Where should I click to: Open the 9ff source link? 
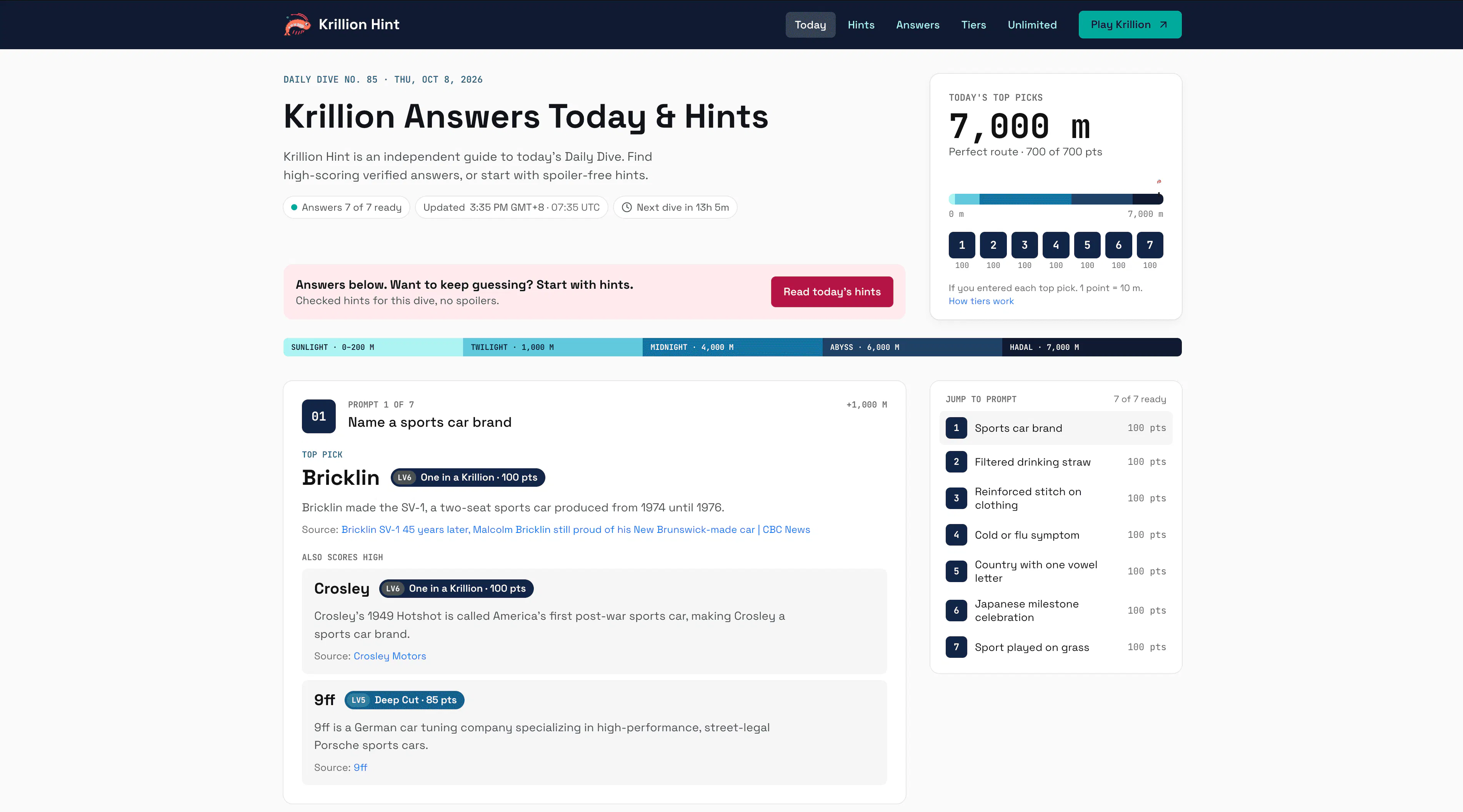pos(360,767)
